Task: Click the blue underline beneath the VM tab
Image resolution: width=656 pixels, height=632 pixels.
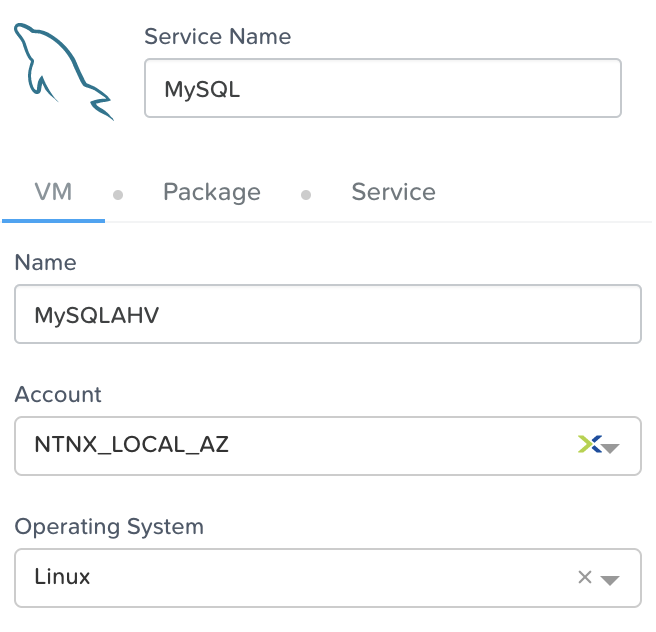Action: pos(53,219)
